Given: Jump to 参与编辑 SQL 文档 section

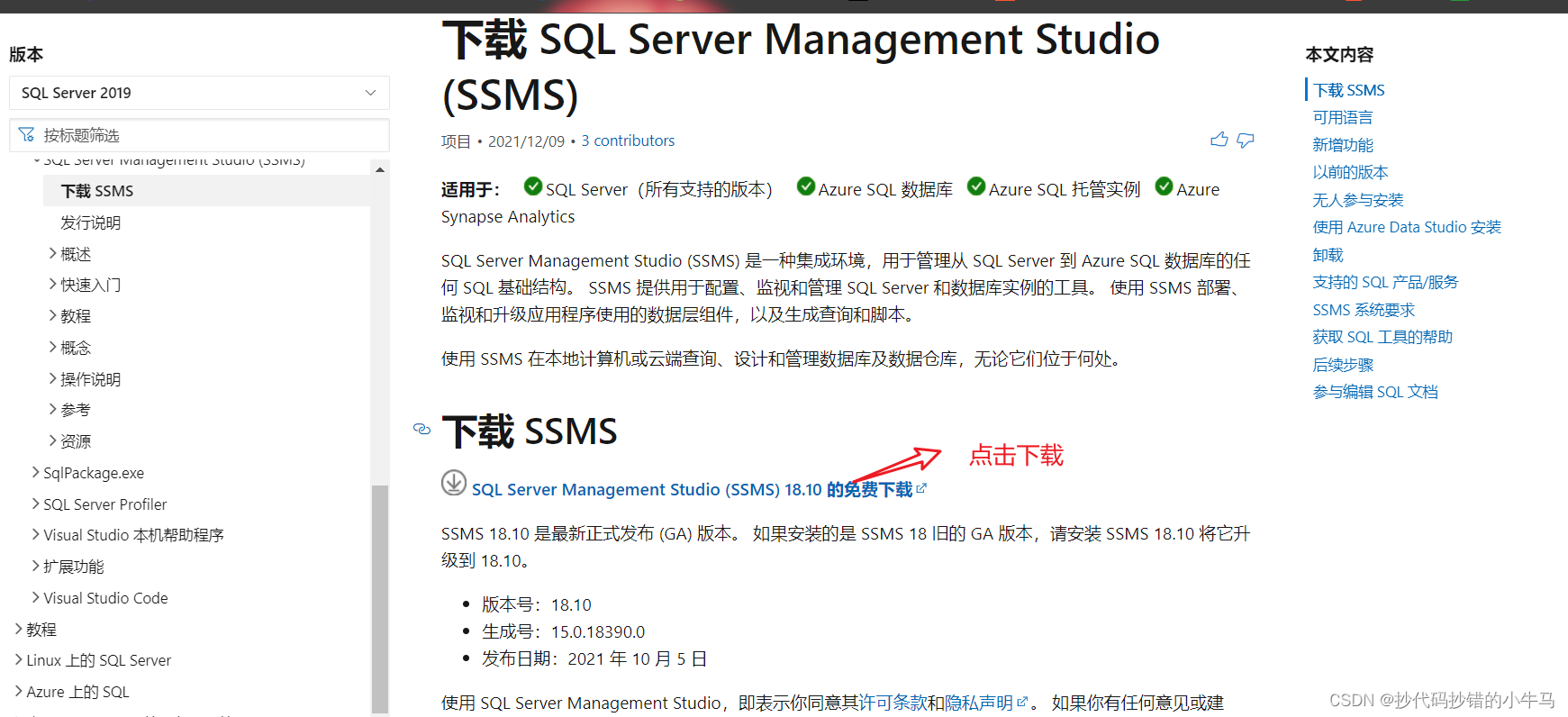Looking at the screenshot, I should coord(1375,392).
